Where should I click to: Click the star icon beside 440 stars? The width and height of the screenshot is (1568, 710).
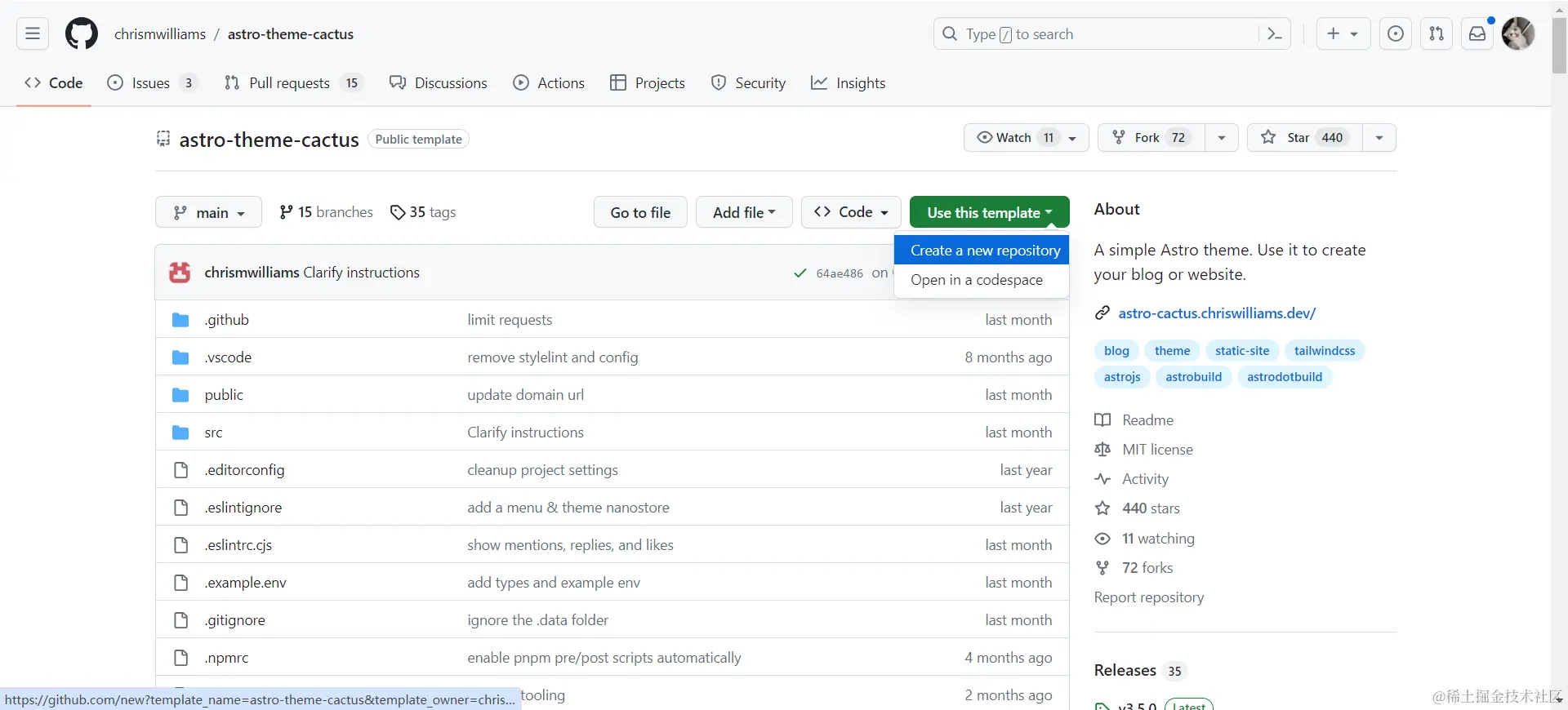point(1102,508)
